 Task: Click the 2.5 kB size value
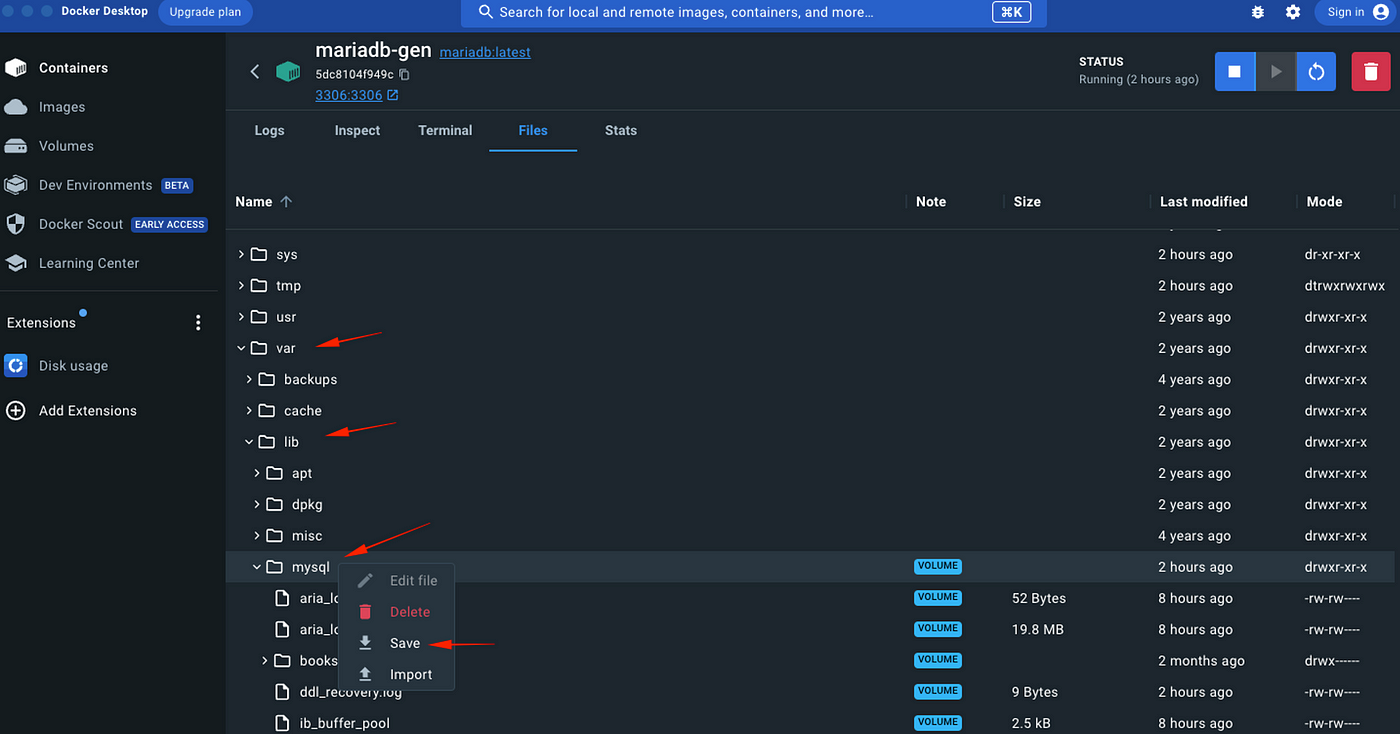pyautogui.click(x=1033, y=723)
